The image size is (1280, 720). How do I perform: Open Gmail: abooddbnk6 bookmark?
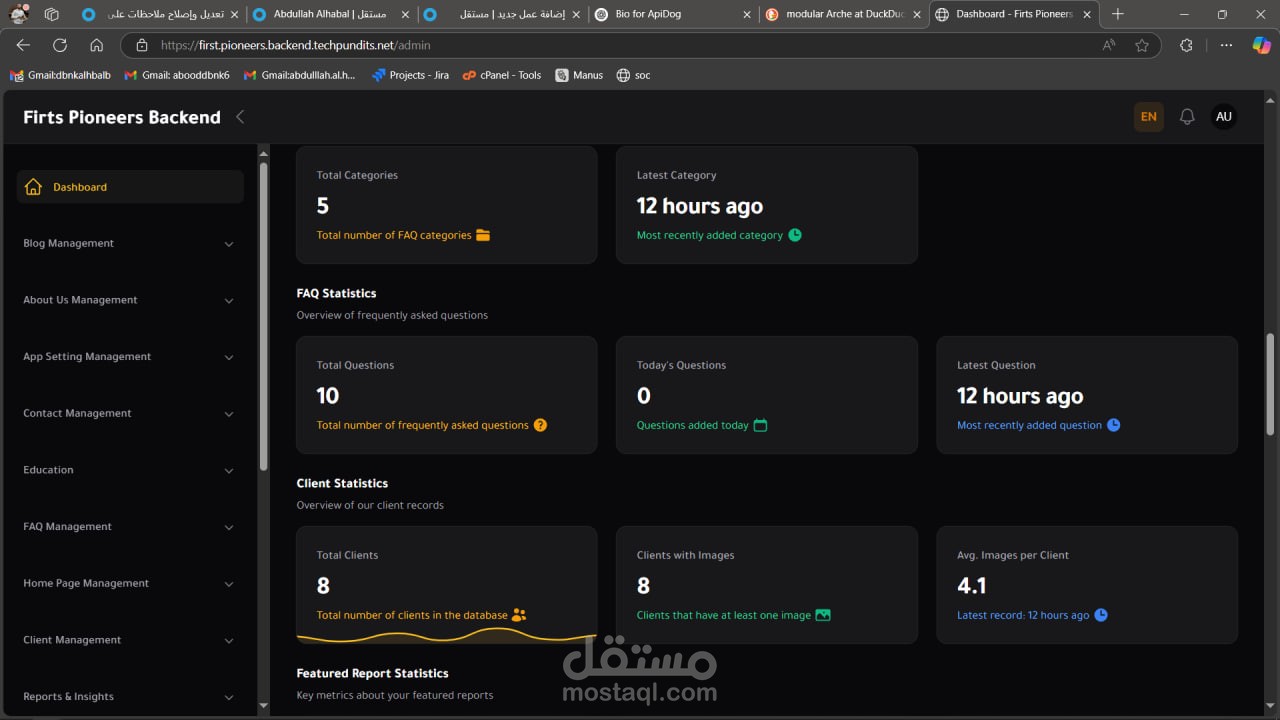pyautogui.click(x=177, y=75)
